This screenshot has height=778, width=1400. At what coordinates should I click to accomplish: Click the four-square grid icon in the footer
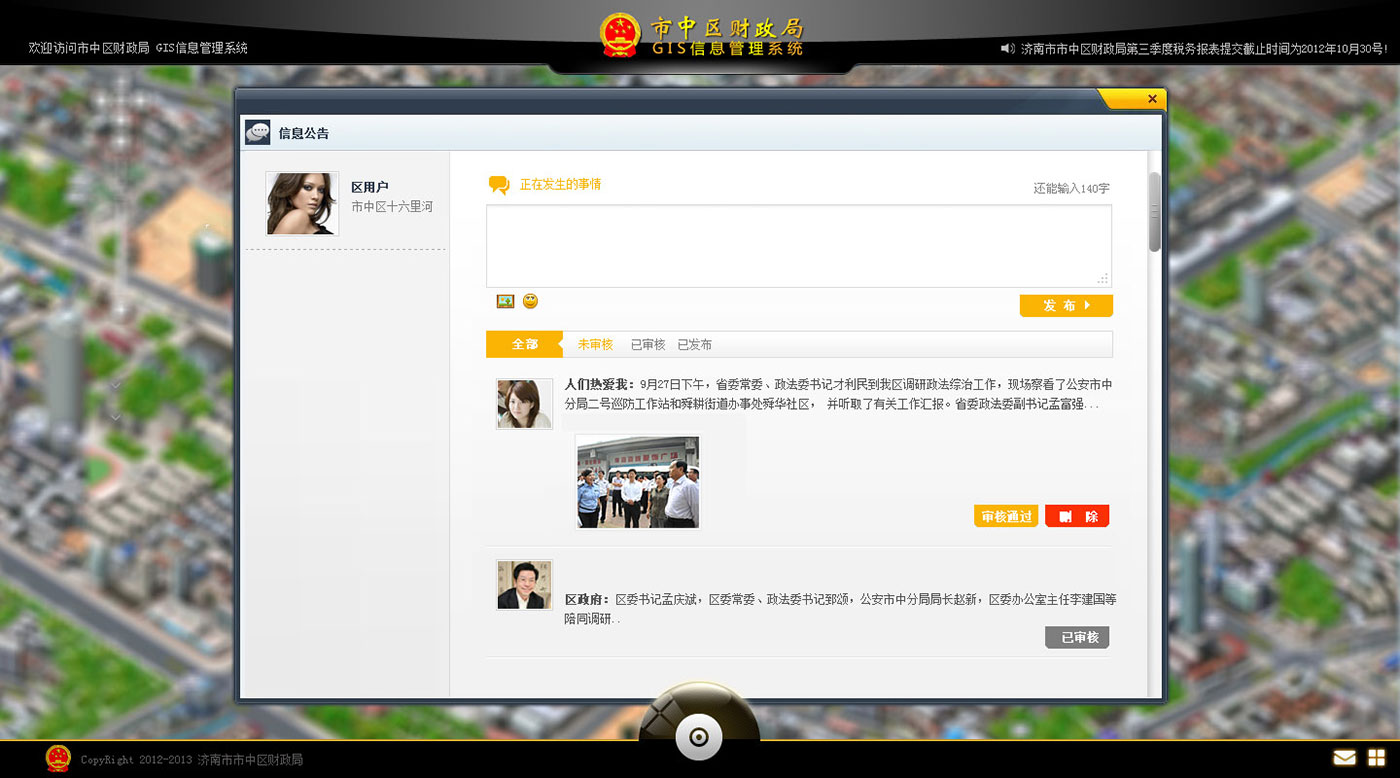point(1377,758)
